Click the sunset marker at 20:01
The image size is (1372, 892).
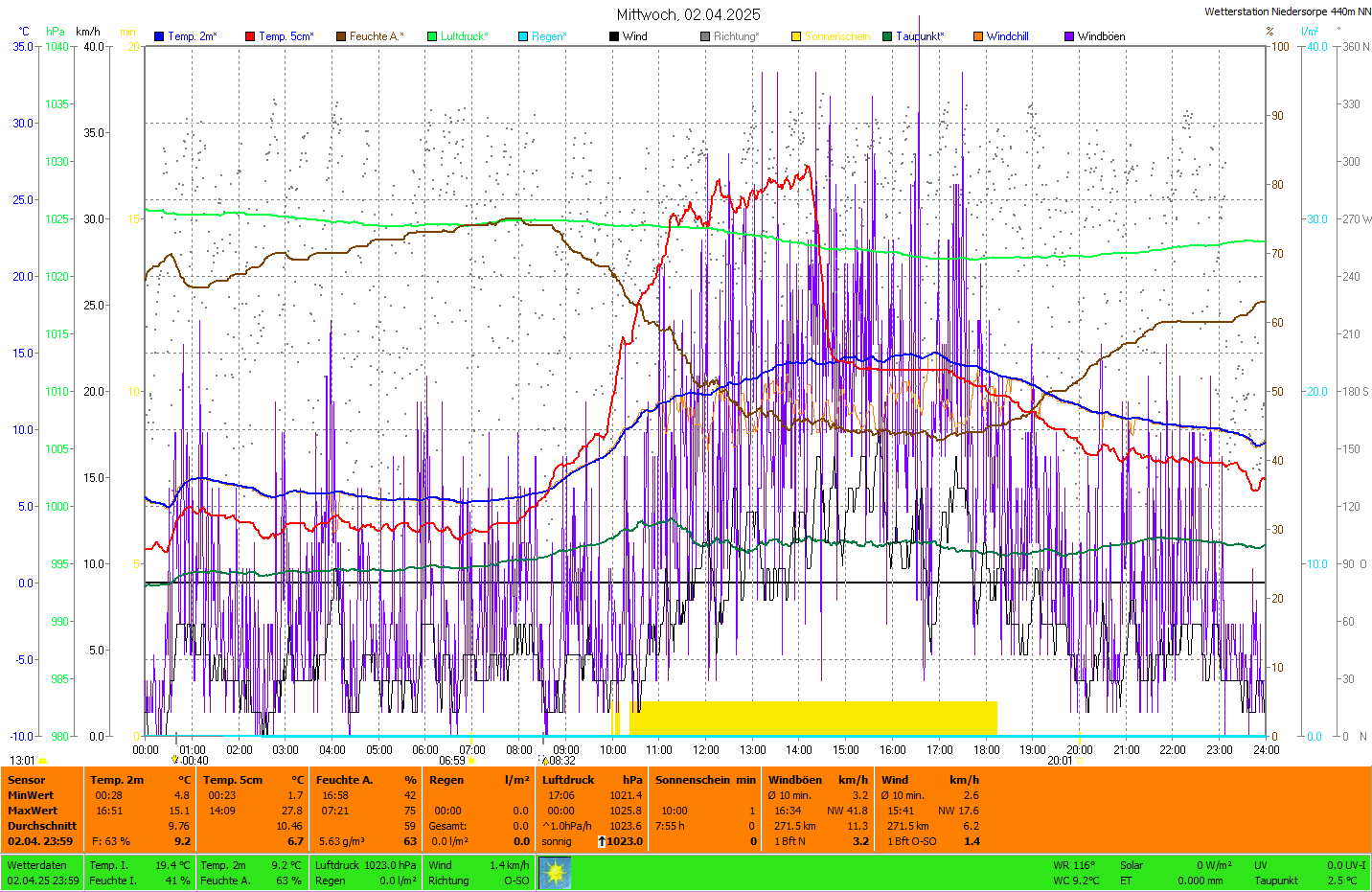(x=1079, y=761)
